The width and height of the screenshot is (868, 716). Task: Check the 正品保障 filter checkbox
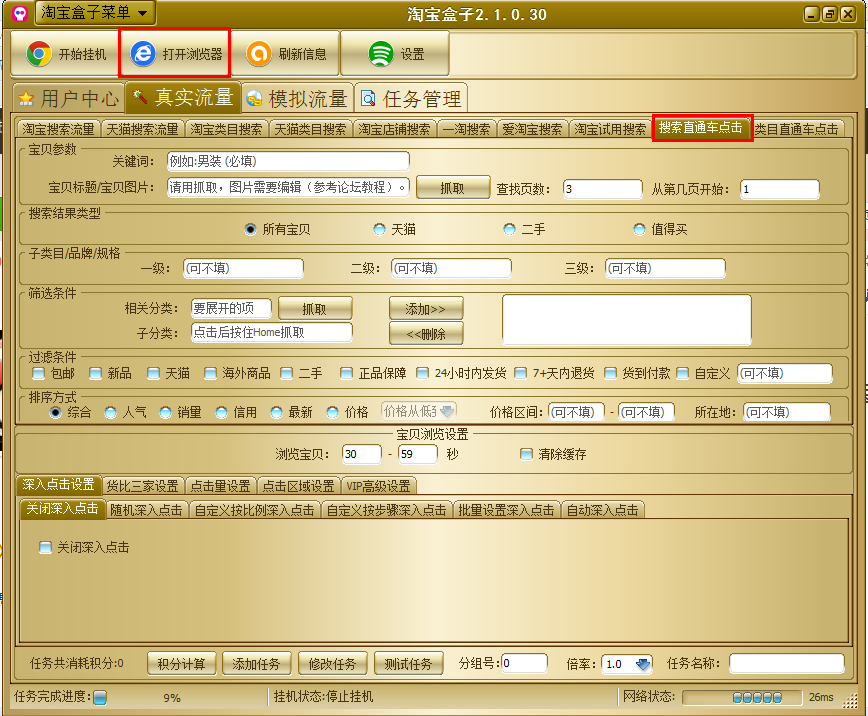pyautogui.click(x=346, y=373)
